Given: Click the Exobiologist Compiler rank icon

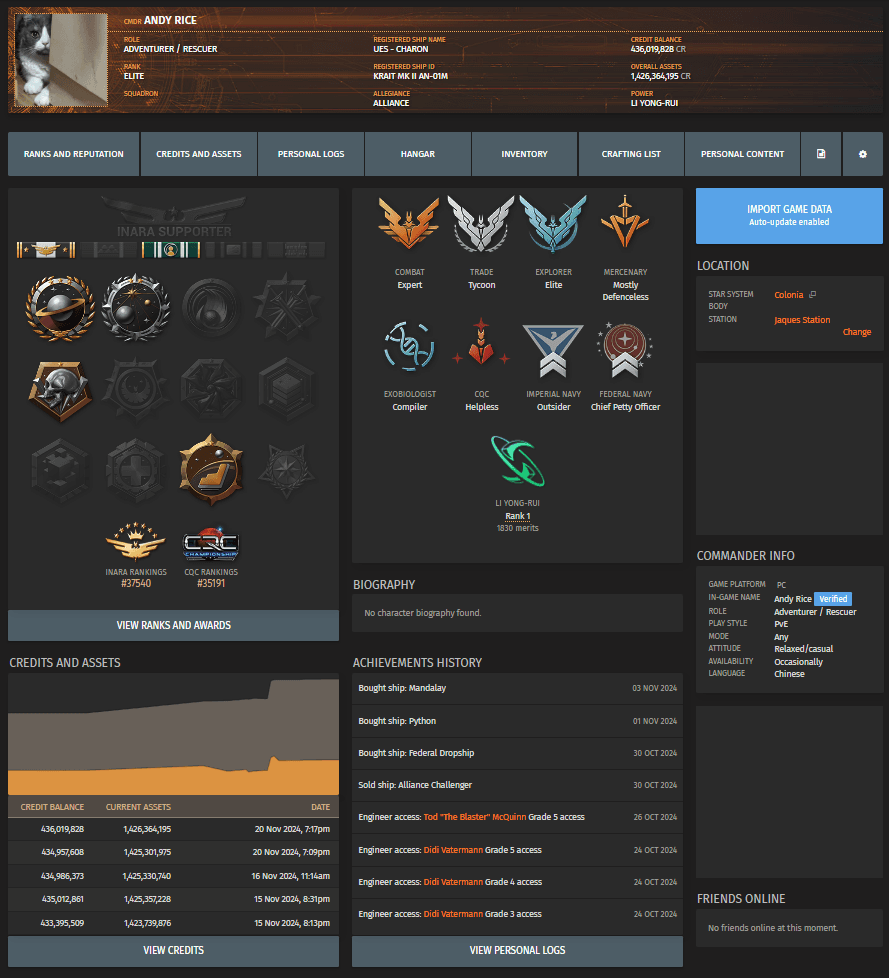Looking at the screenshot, I should [409, 346].
